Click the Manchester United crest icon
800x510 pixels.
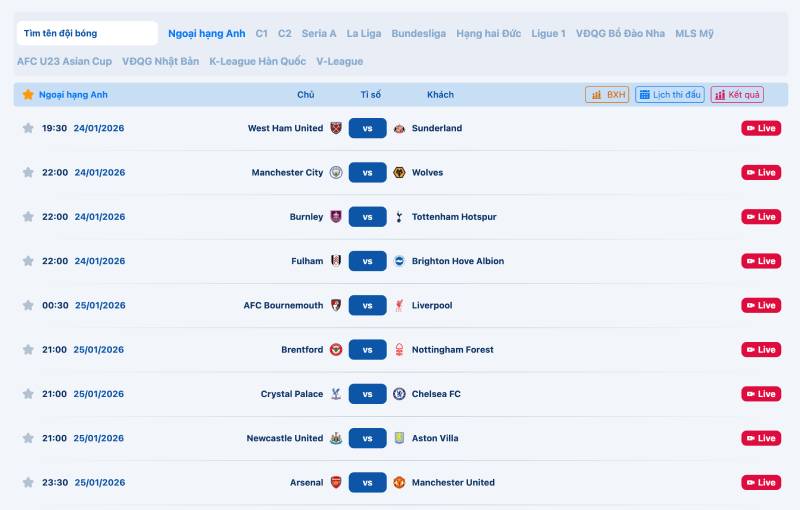pos(399,482)
